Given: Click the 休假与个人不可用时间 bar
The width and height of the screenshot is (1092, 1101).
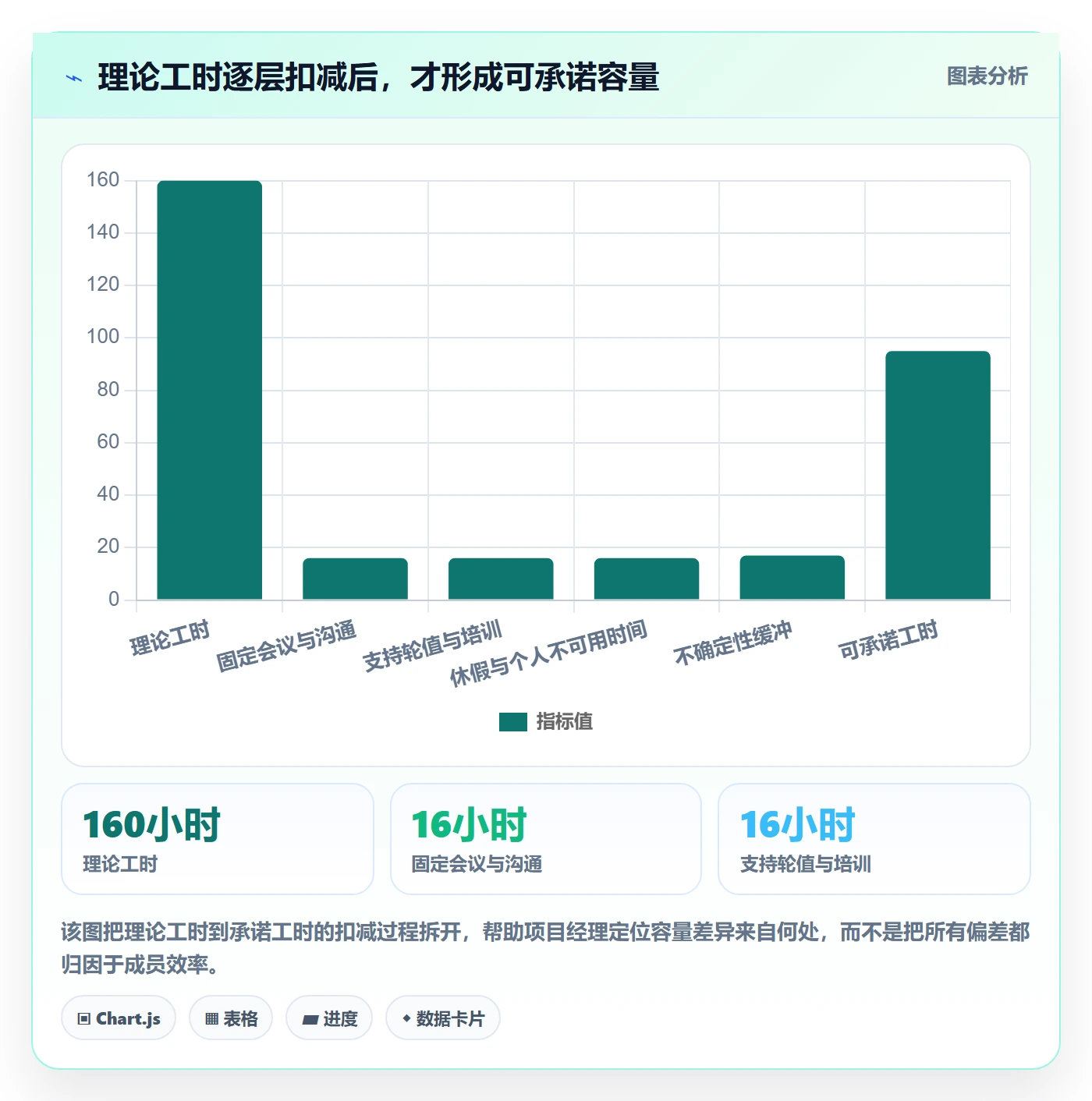Looking at the screenshot, I should [x=647, y=579].
